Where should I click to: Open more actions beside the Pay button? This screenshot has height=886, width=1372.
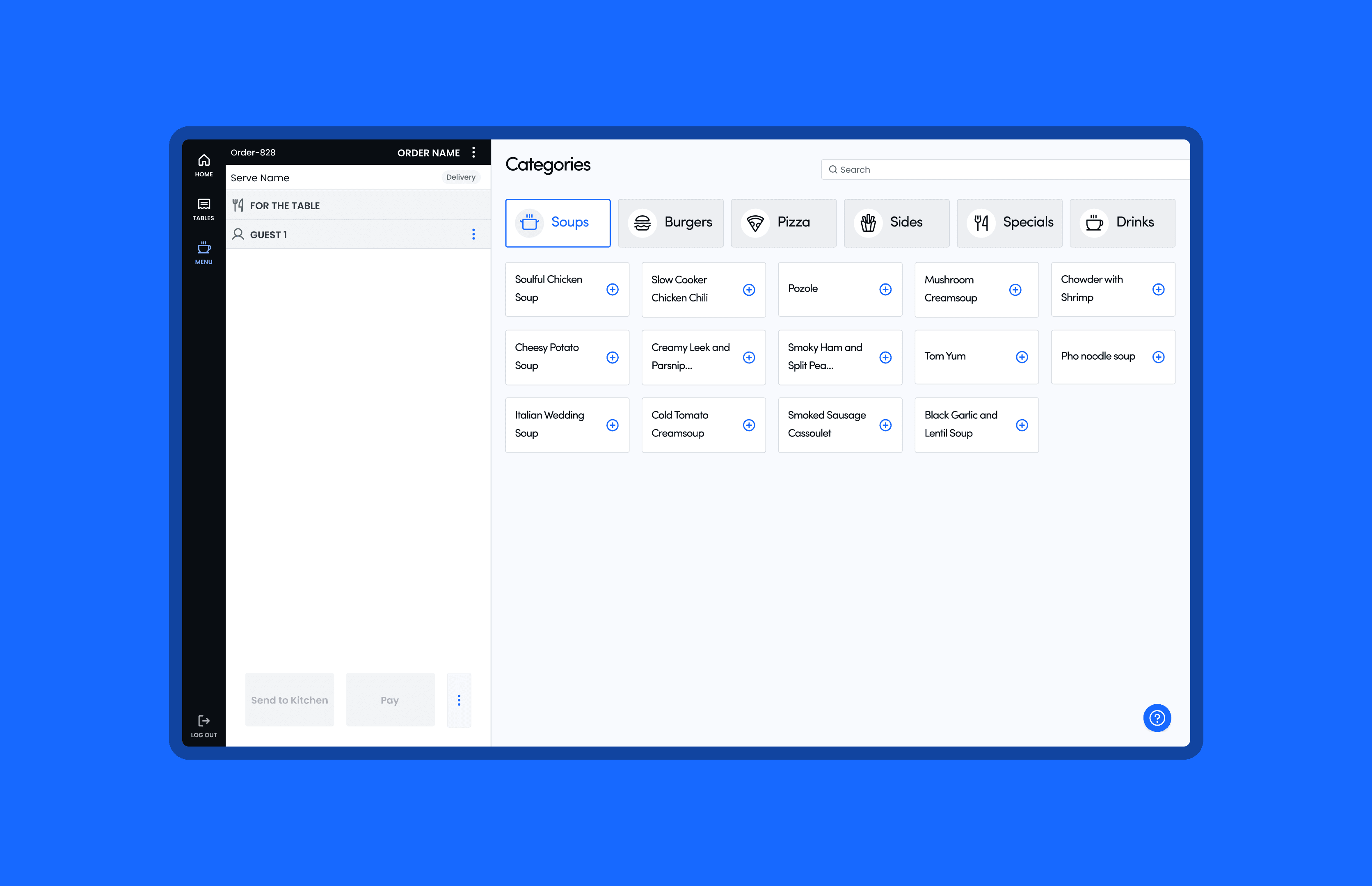[459, 700]
